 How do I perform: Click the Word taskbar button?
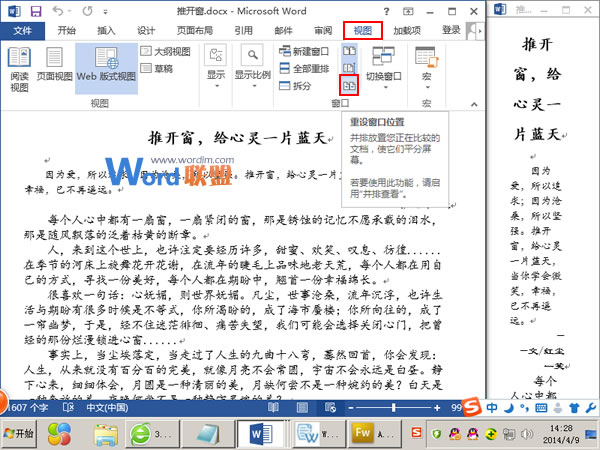click(x=261, y=434)
